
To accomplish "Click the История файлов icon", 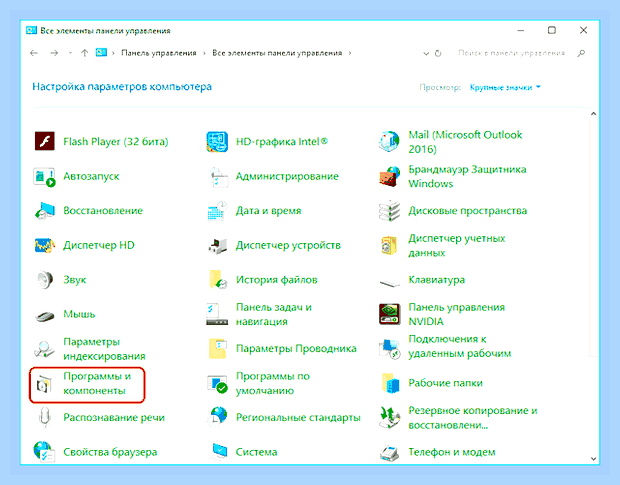I will [x=217, y=280].
